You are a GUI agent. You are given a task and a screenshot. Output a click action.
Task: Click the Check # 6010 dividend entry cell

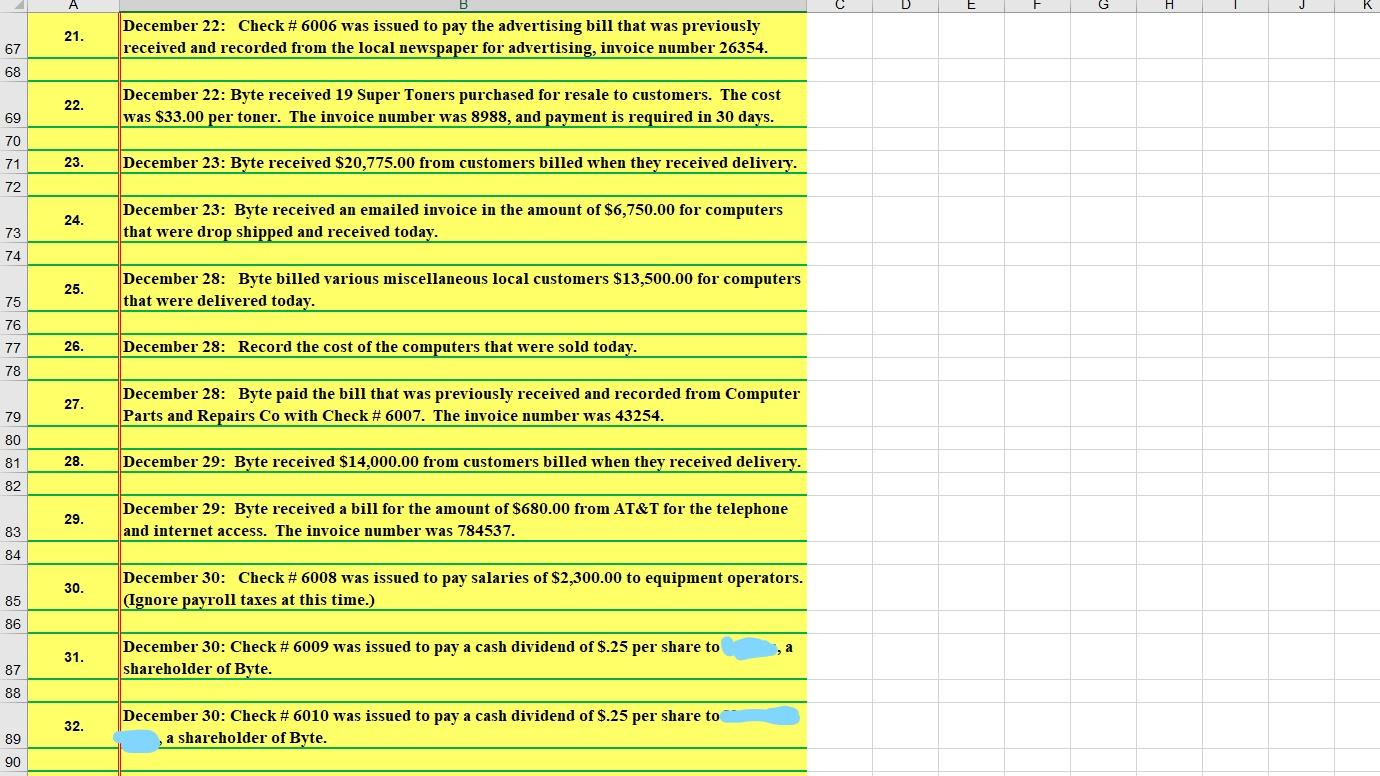[462, 726]
